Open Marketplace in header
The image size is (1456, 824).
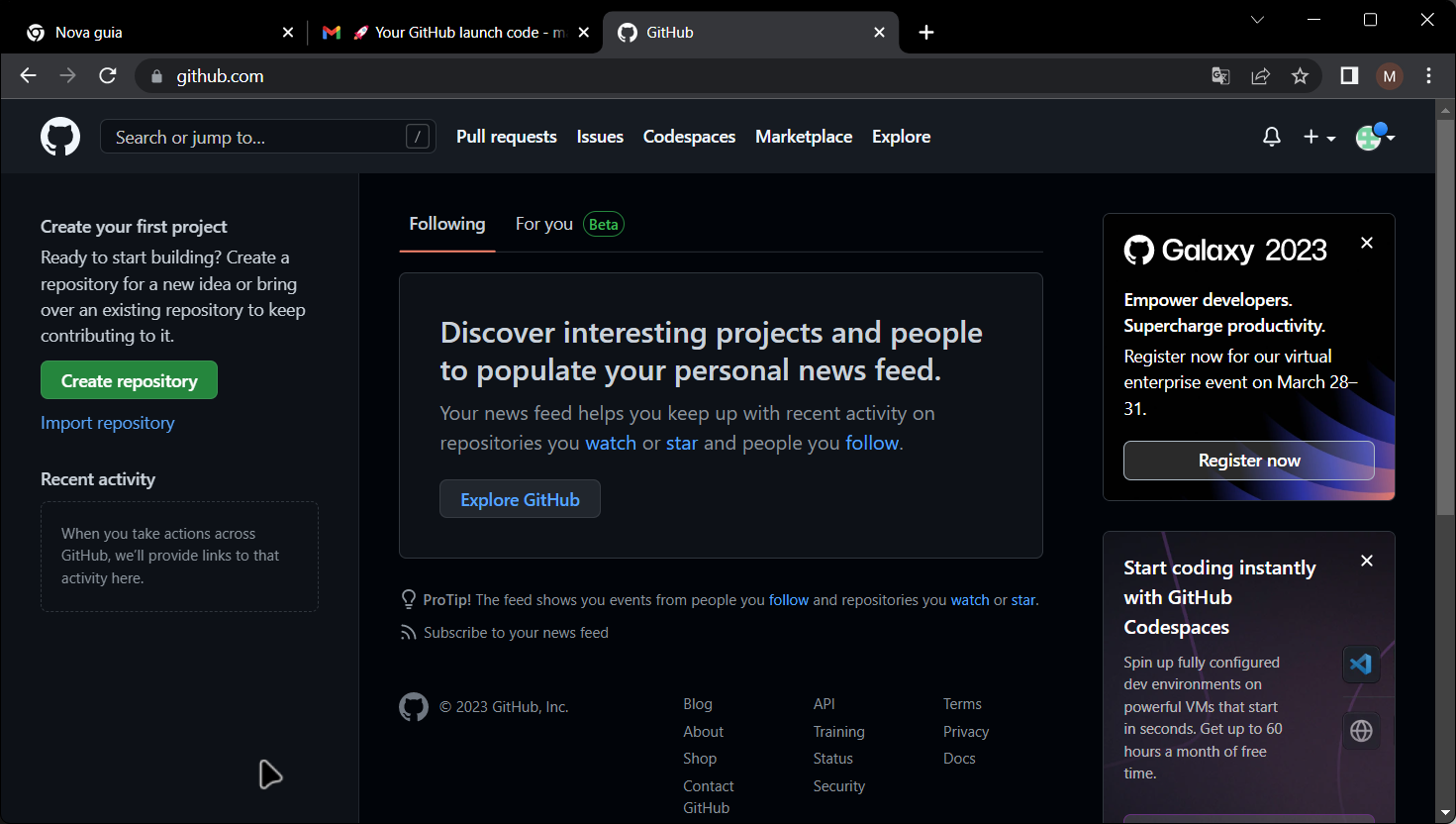click(804, 137)
